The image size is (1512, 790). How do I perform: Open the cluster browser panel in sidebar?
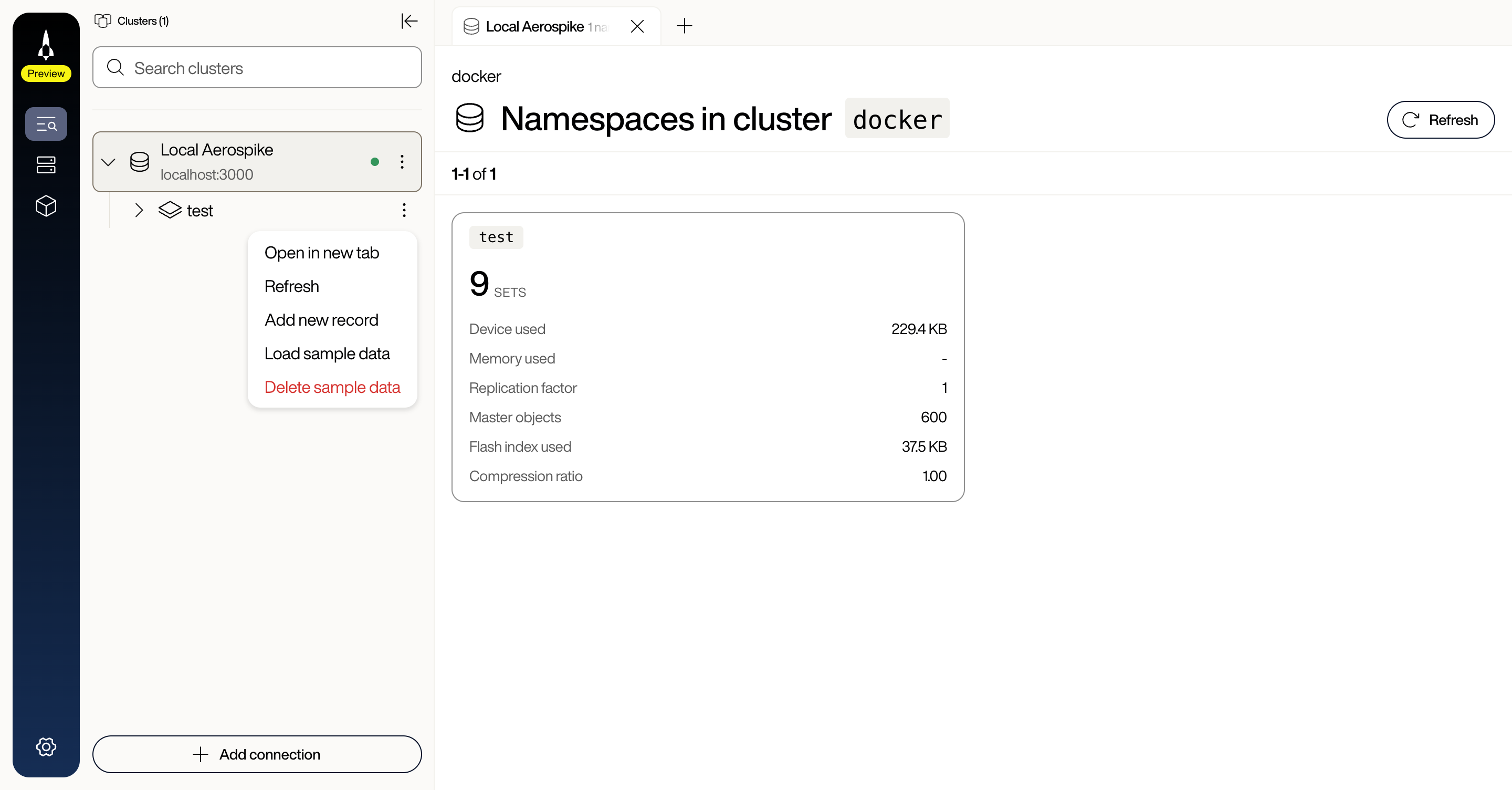pyautogui.click(x=46, y=124)
